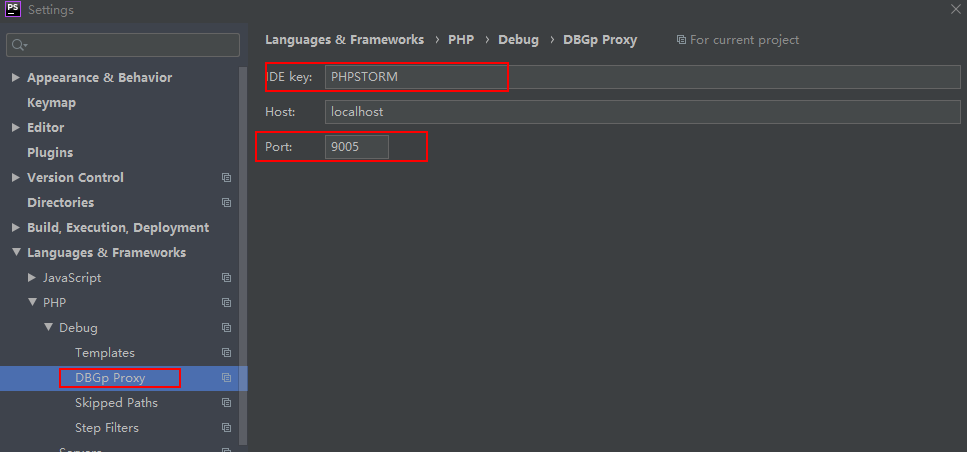
Task: Open the Directories settings page
Action: [60, 202]
